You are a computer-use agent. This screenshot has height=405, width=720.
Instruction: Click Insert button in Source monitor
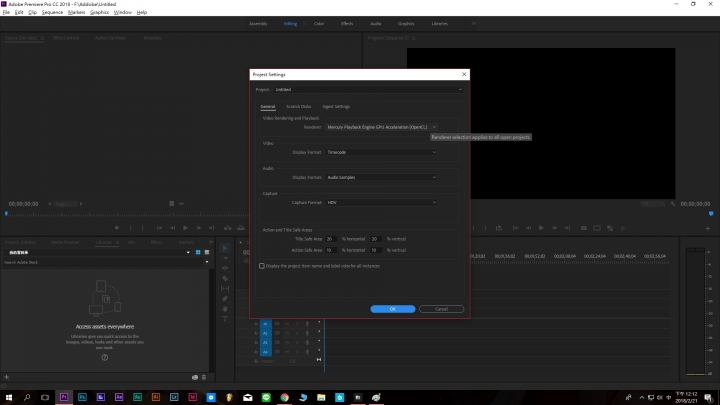pos(227,228)
